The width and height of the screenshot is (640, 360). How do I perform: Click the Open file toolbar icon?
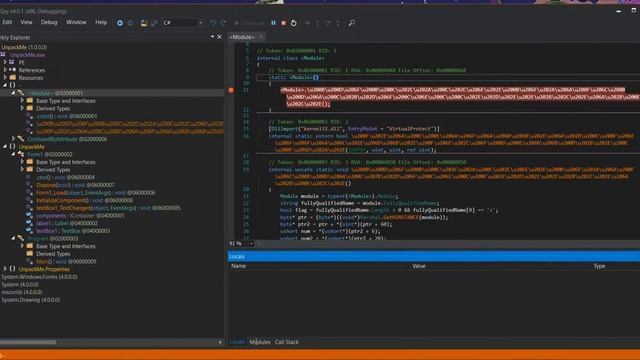pyautogui.click(x=144, y=23)
